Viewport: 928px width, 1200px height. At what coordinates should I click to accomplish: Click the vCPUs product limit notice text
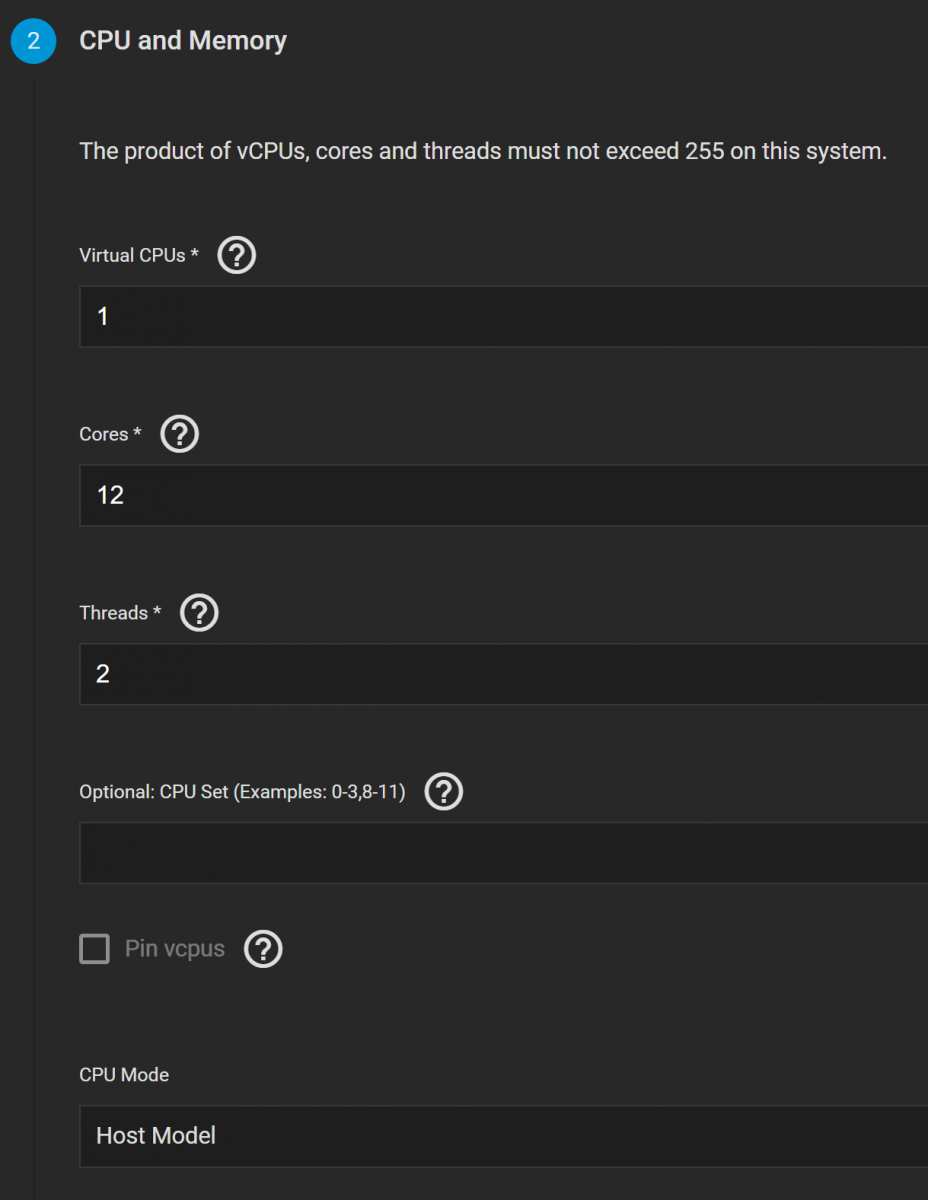click(x=483, y=152)
